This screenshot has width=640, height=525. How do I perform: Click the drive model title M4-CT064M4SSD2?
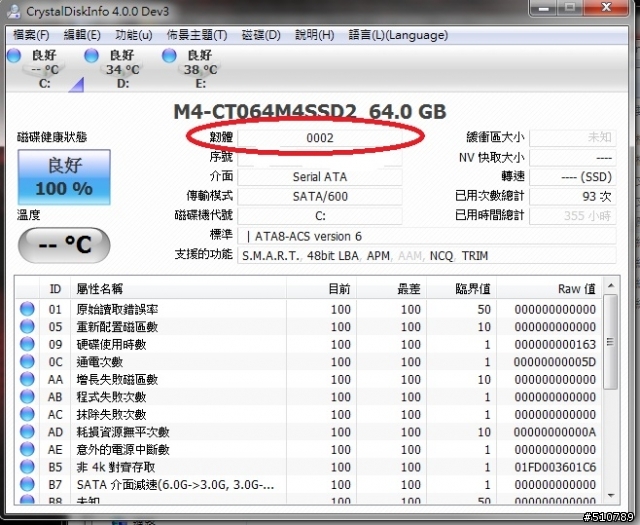(265, 111)
